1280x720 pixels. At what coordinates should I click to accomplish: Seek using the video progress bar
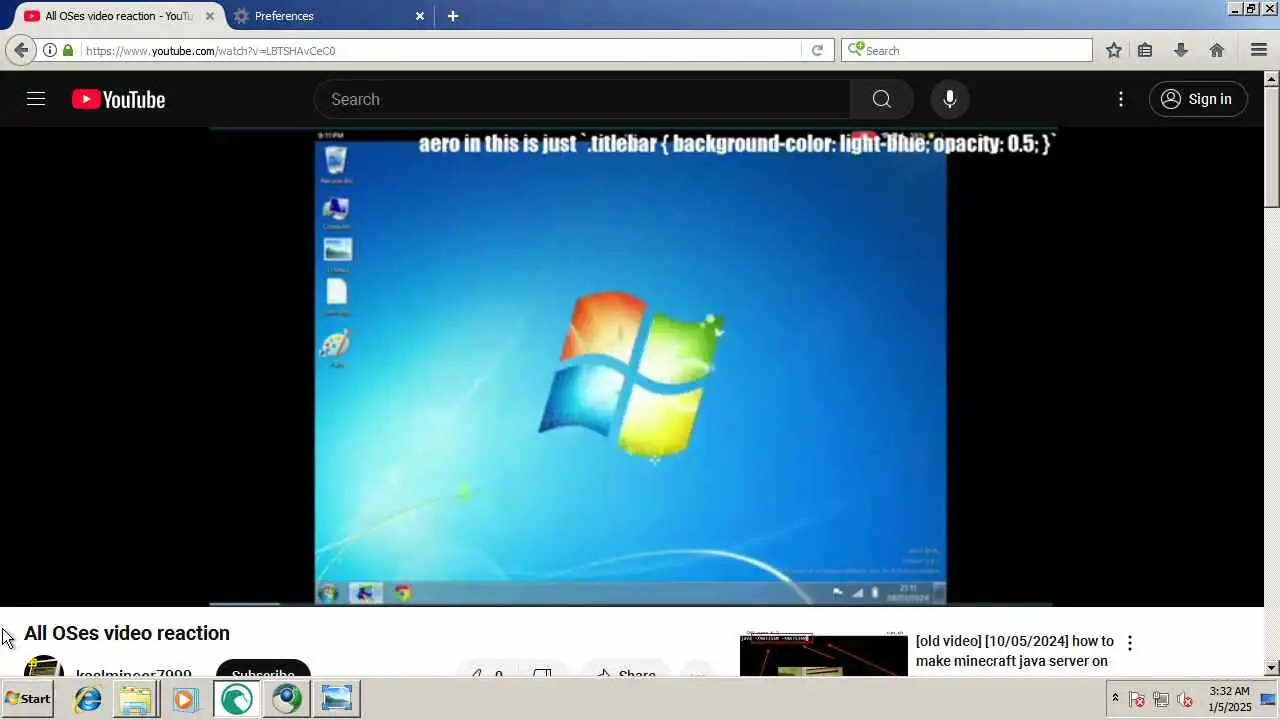pyautogui.click(x=632, y=604)
